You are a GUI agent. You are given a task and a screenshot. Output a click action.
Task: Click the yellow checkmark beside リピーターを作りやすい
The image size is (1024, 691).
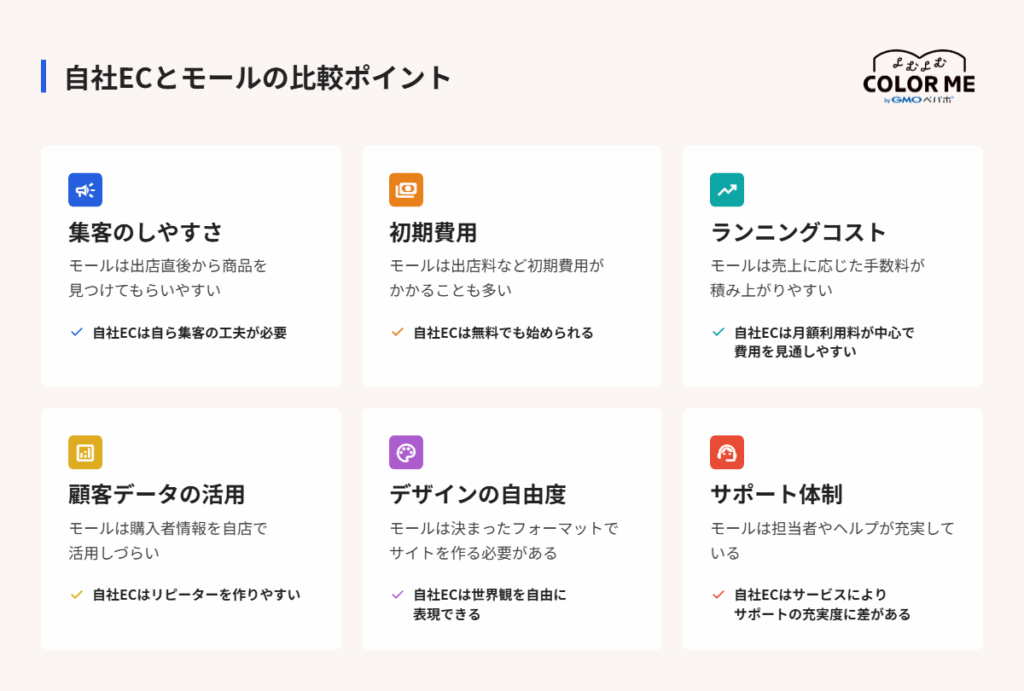coord(76,594)
